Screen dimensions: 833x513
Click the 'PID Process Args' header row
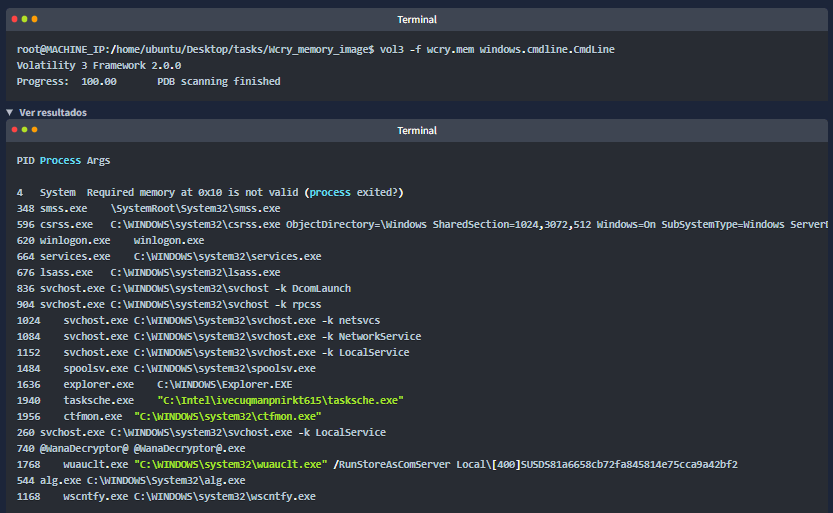(63, 160)
